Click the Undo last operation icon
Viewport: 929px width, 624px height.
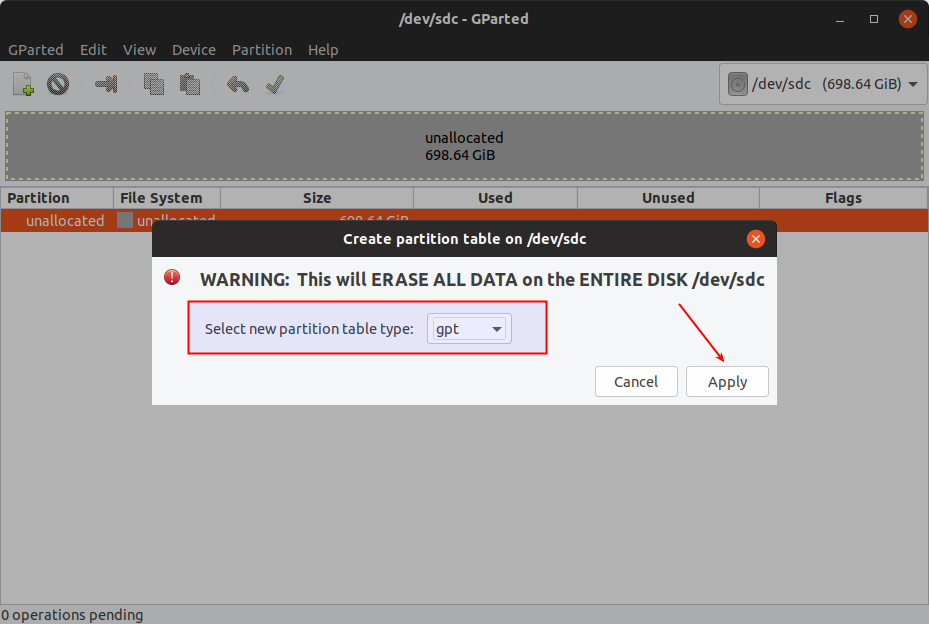pos(237,85)
